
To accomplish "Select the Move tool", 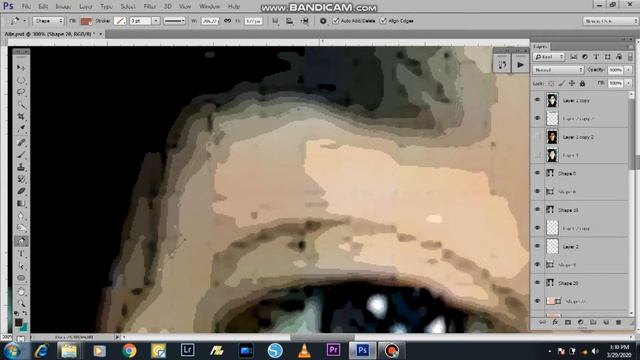I will (x=21, y=68).
